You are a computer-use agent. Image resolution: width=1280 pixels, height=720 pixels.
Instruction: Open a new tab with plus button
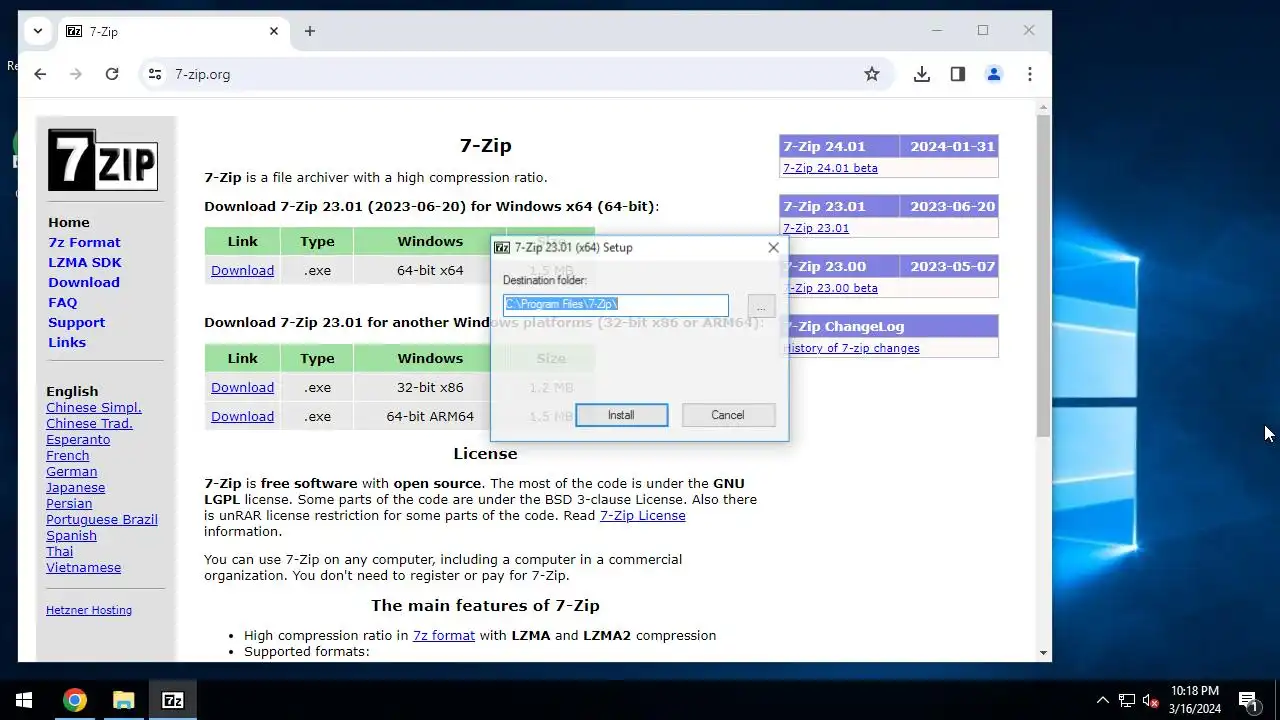[x=310, y=31]
